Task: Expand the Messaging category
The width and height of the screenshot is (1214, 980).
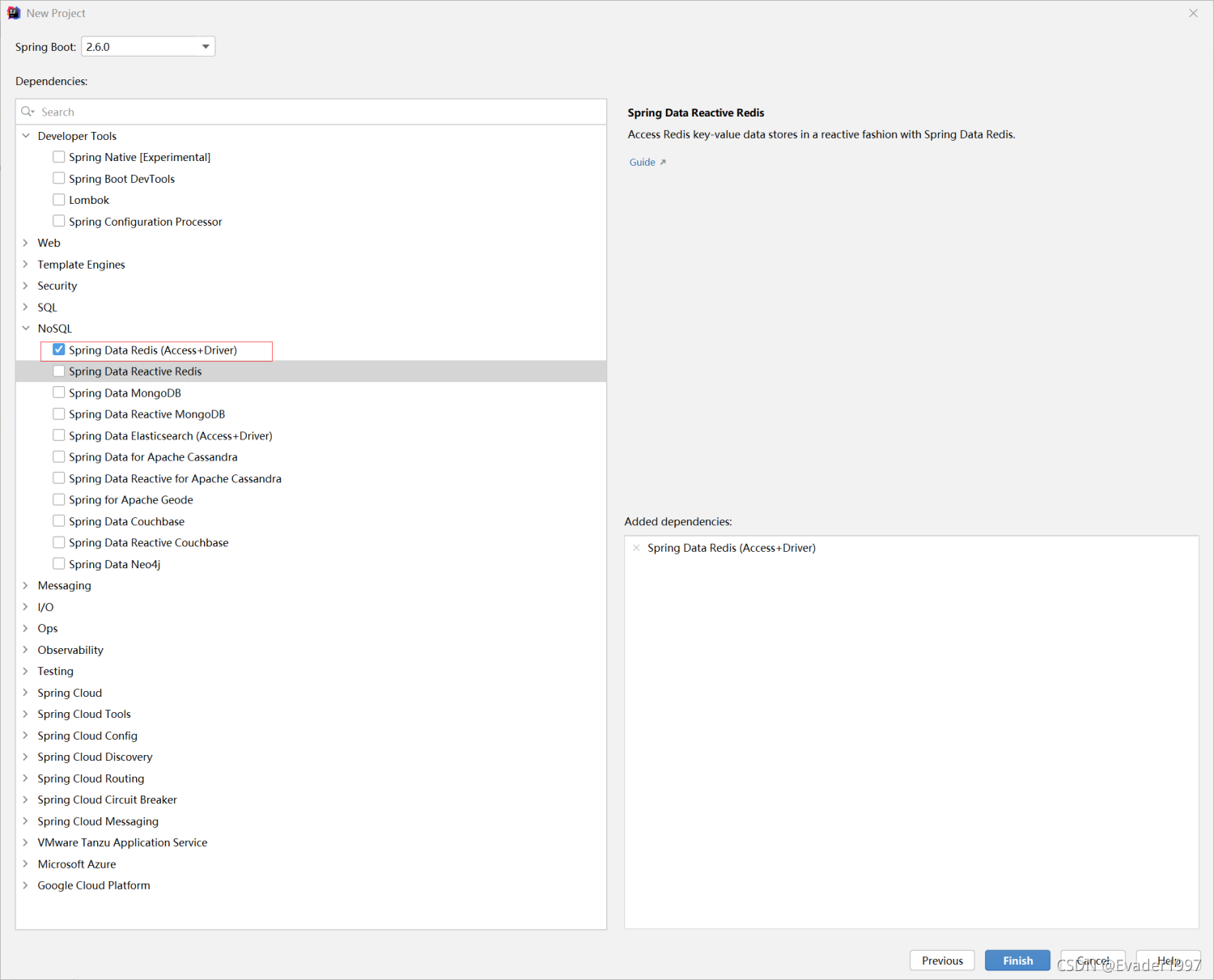Action: 26,585
